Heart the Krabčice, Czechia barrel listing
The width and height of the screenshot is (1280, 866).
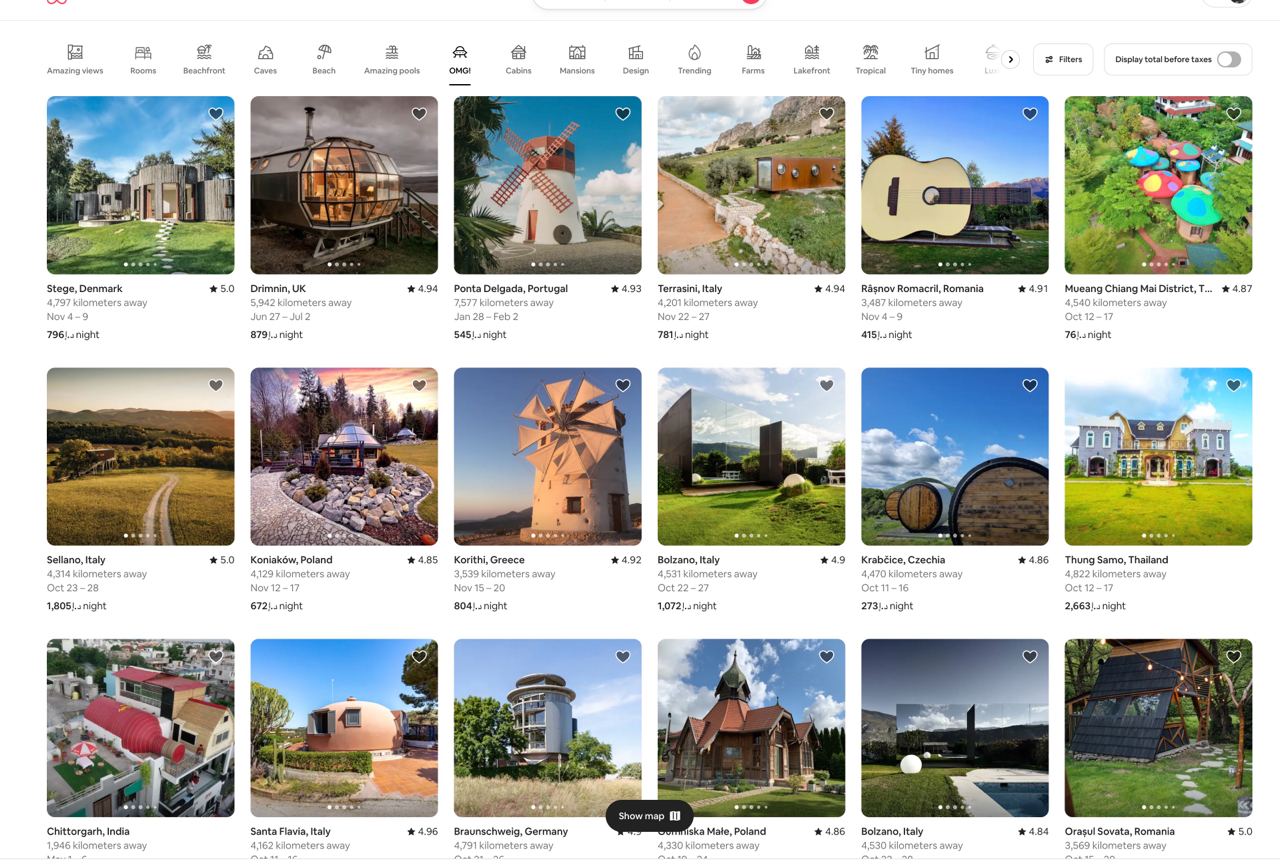[1030, 386]
